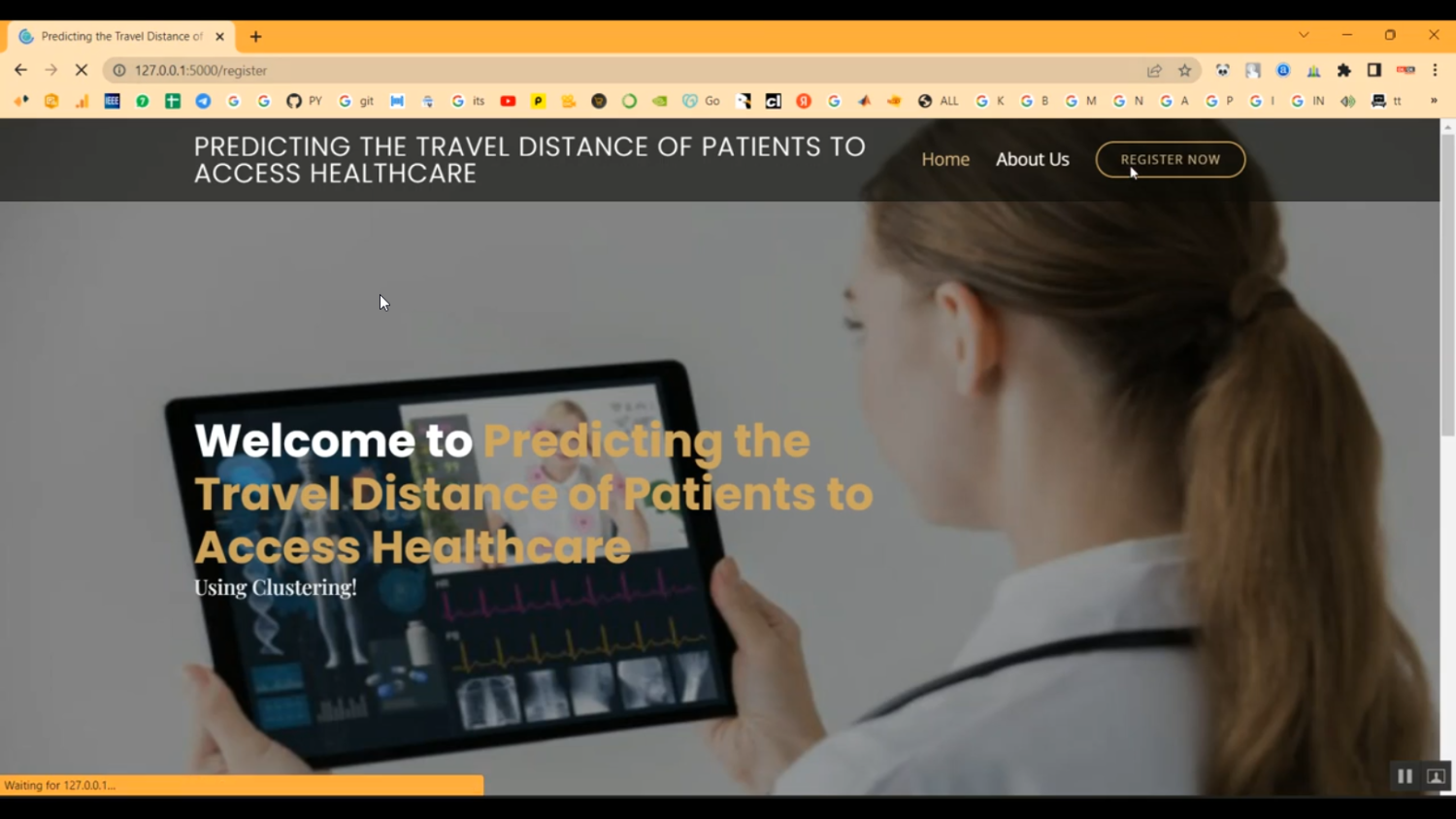Focus the address bar showing 127.0.0.1:5000/register

coord(621,70)
